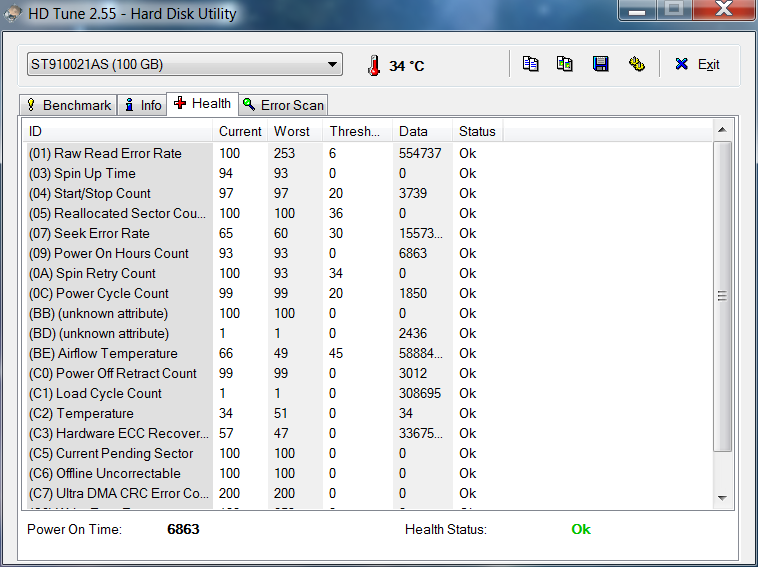Image resolution: width=758 pixels, height=567 pixels.
Task: Select the Health tab
Action: tap(203, 103)
